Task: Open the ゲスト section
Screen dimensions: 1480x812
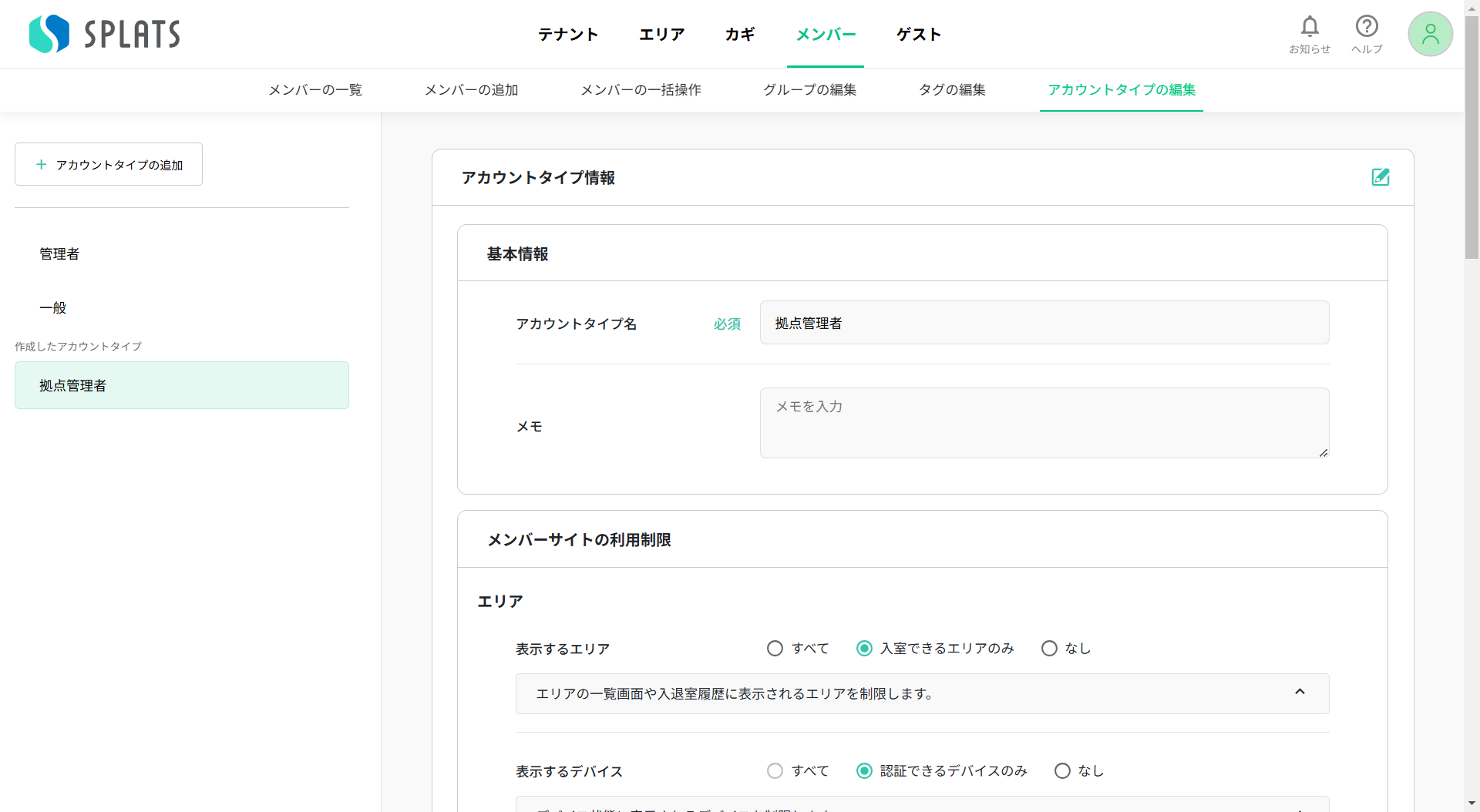Action: (x=918, y=34)
